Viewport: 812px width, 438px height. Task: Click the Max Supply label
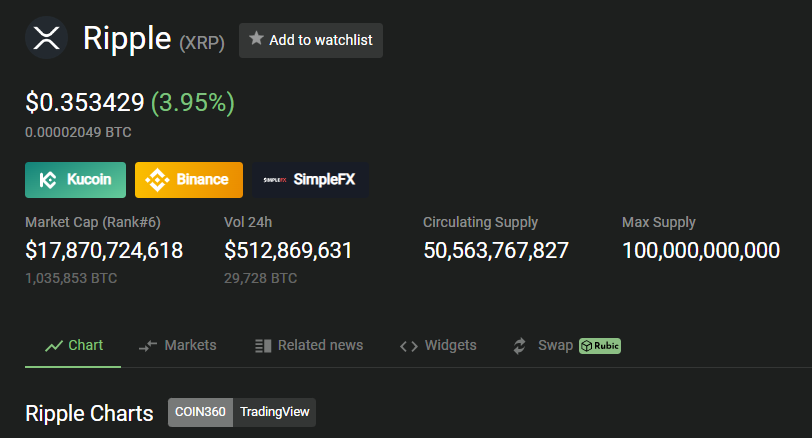pyautogui.click(x=659, y=223)
